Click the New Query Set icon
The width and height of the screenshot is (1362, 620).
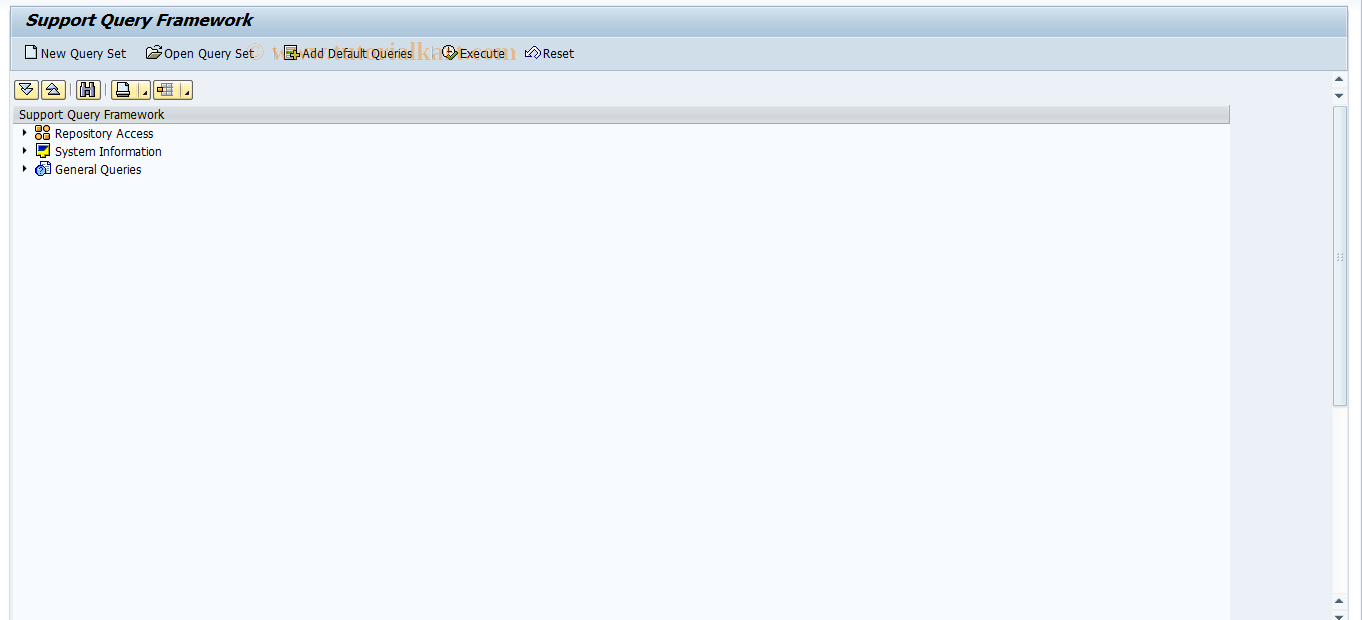[31, 53]
